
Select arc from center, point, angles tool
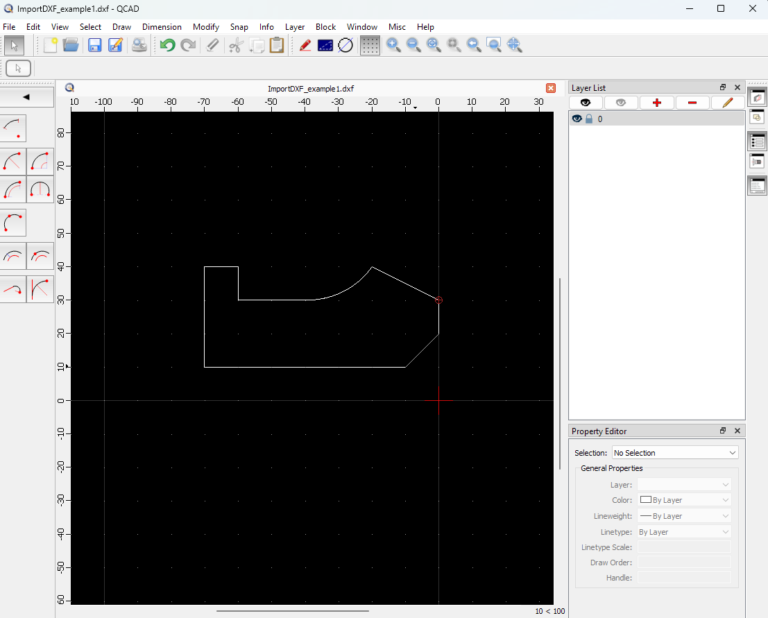pos(13,128)
